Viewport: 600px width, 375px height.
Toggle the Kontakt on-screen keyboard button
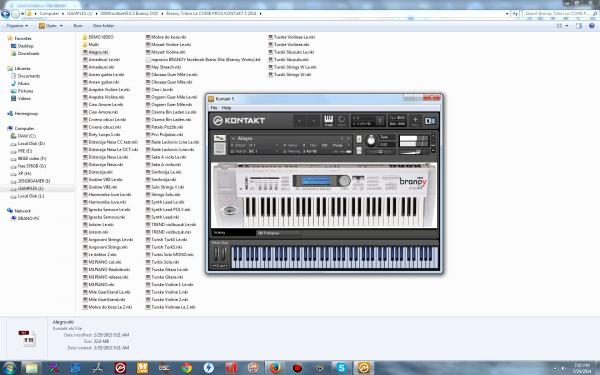pos(328,120)
